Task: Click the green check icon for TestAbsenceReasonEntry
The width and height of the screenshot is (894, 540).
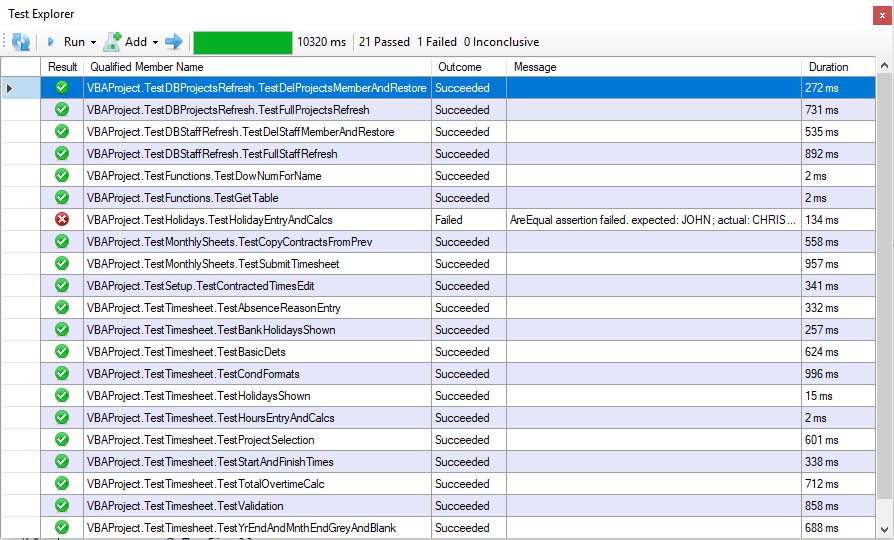Action: 62,307
